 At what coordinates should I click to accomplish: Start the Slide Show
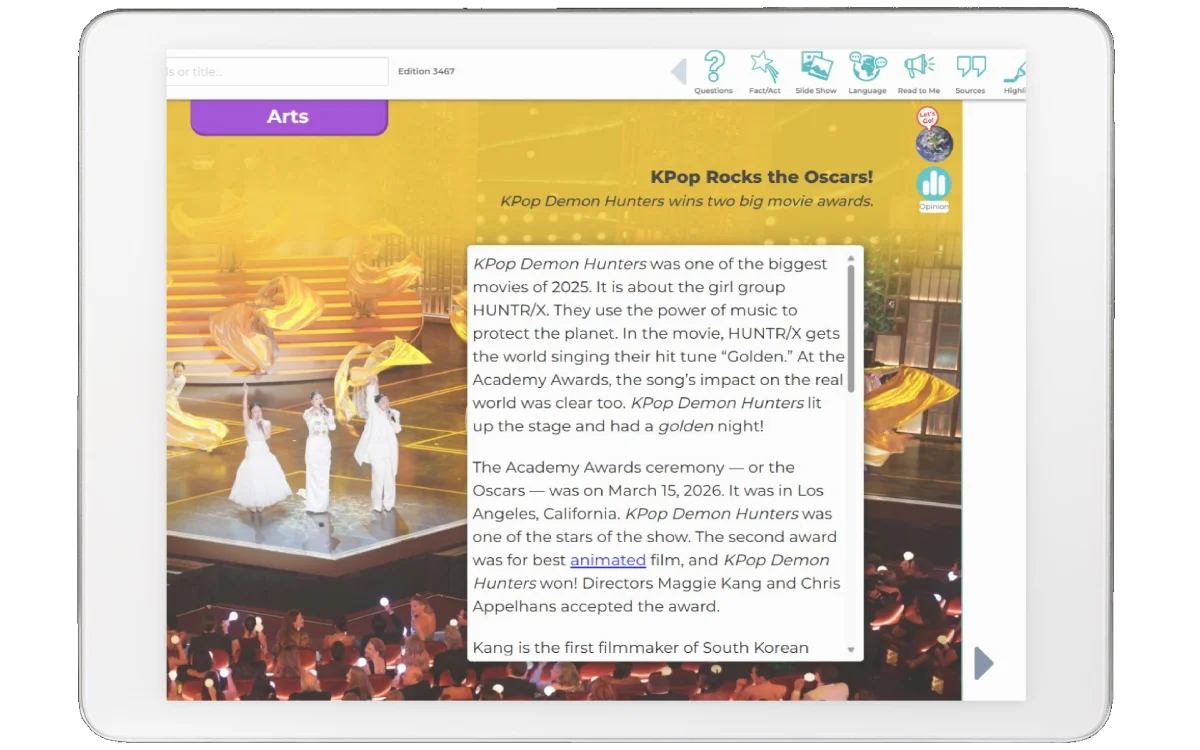[x=816, y=72]
